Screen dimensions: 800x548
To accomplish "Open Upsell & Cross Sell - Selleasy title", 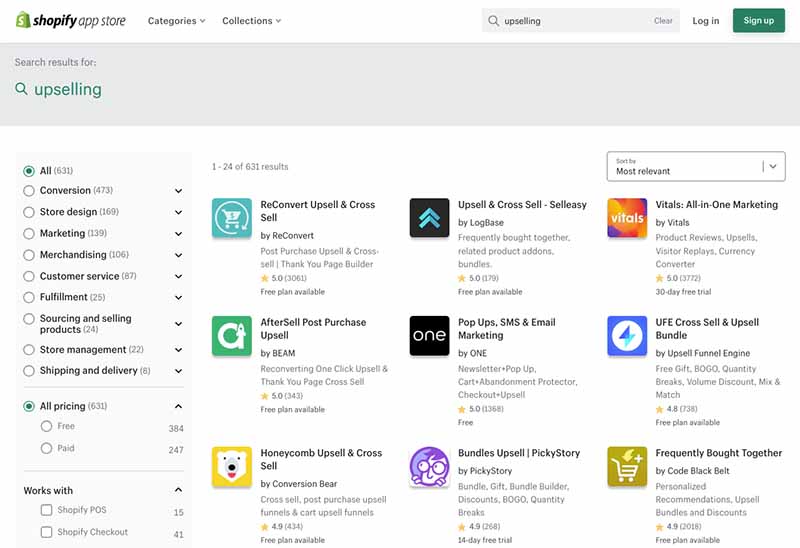I will pyautogui.click(x=522, y=205).
